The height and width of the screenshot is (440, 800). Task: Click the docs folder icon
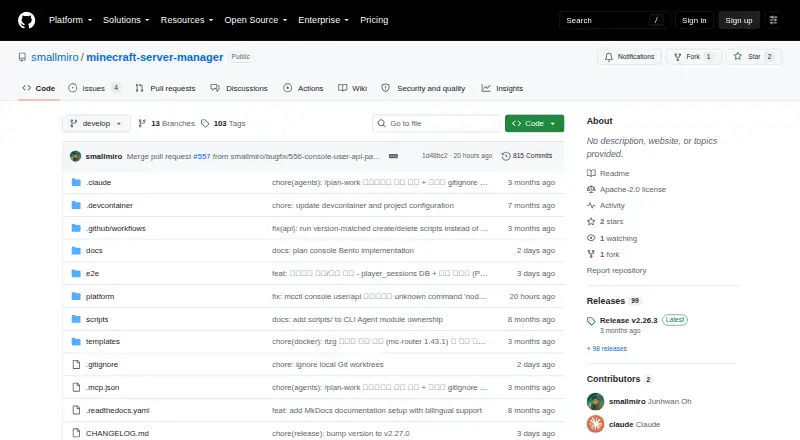76,251
